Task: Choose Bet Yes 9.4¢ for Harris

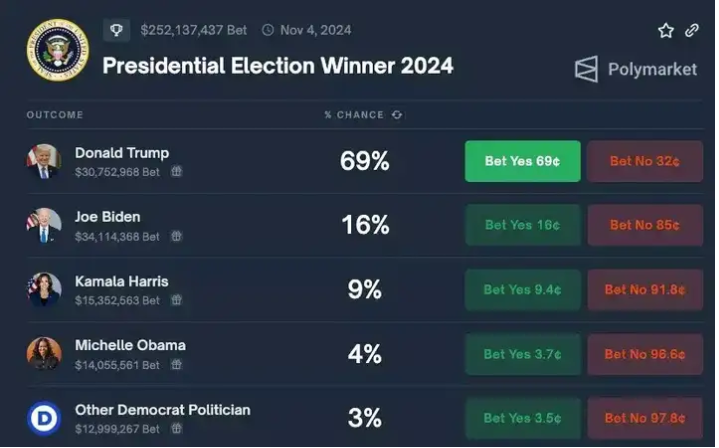Action: (x=523, y=290)
